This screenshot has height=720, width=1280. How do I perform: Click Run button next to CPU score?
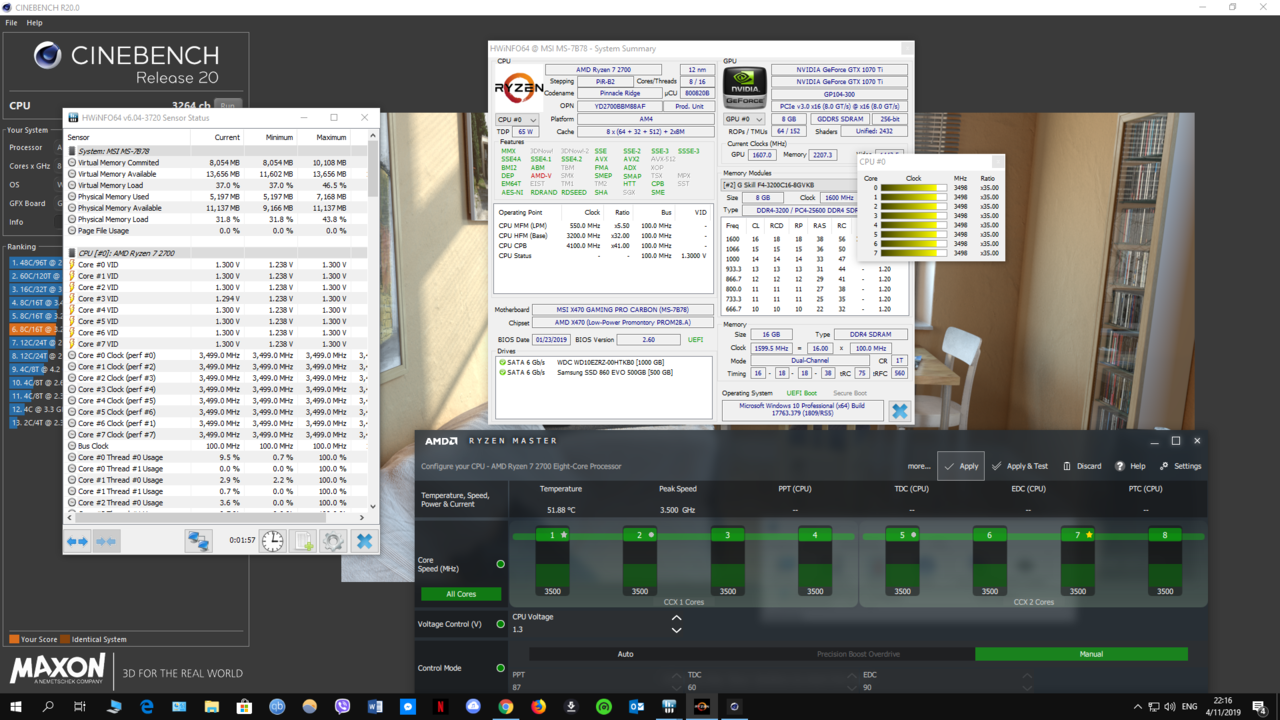click(x=228, y=105)
